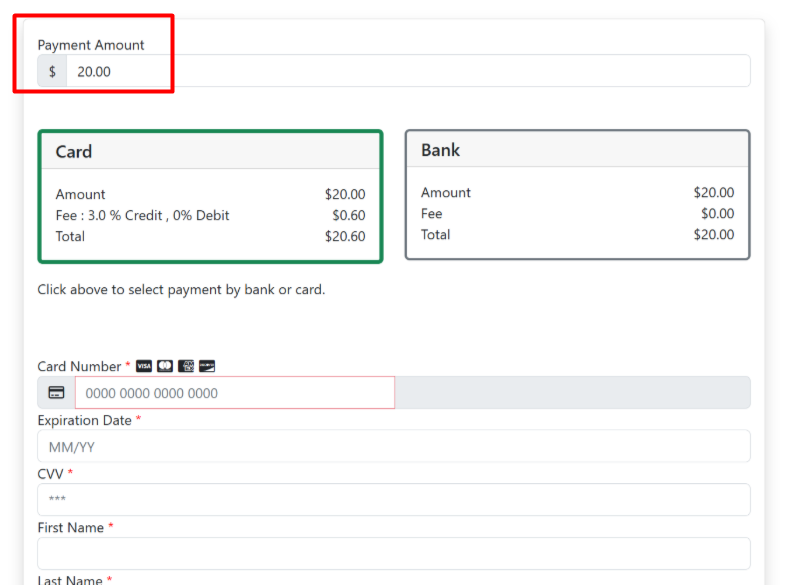Click the CVV label
The width and height of the screenshot is (793, 585).
pyautogui.click(x=50, y=474)
